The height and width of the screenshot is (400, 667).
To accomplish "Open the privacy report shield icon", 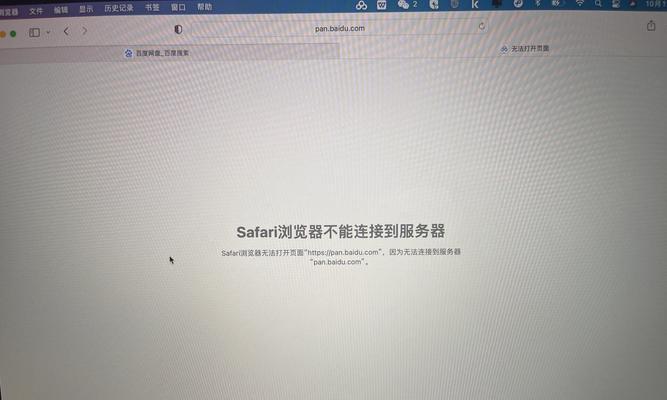I will tap(178, 29).
